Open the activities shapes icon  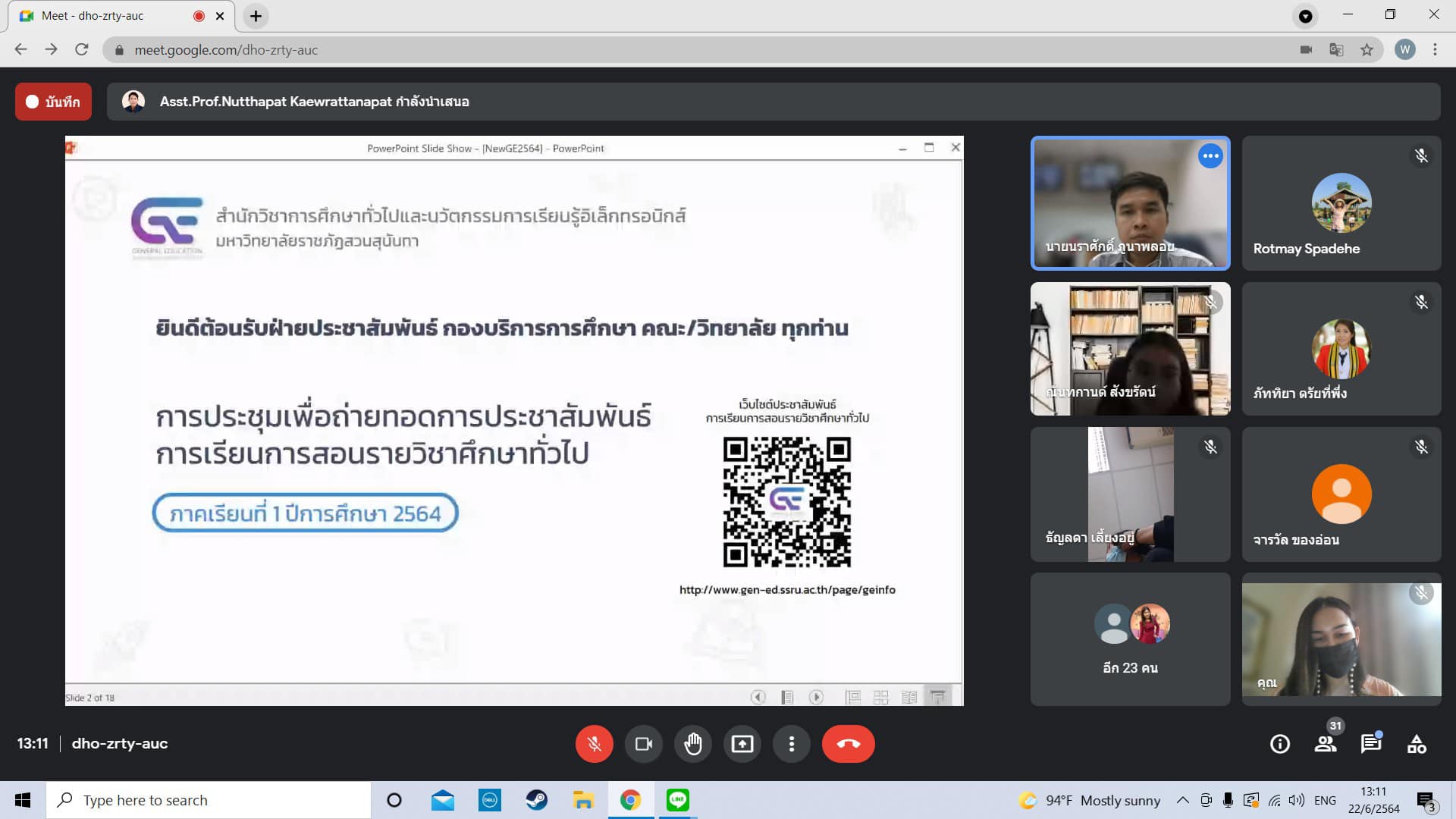coord(1416,744)
